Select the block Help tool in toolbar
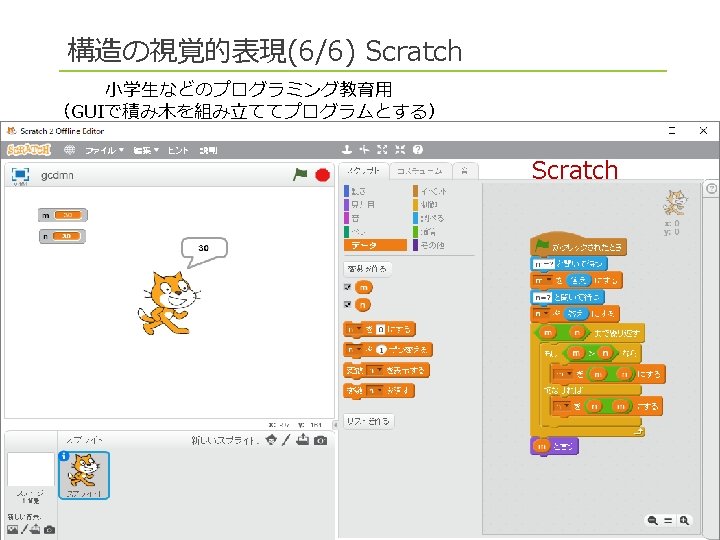720x540 pixels. coord(417,149)
